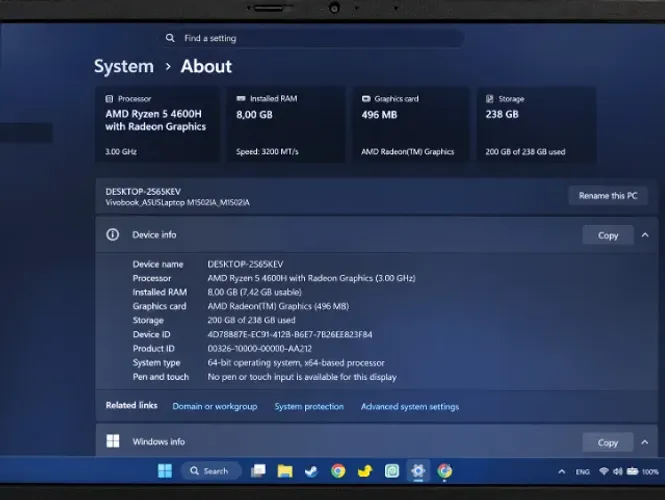This screenshot has height=500, width=665.
Task: Click the Processor chip icon
Action: (x=109, y=99)
